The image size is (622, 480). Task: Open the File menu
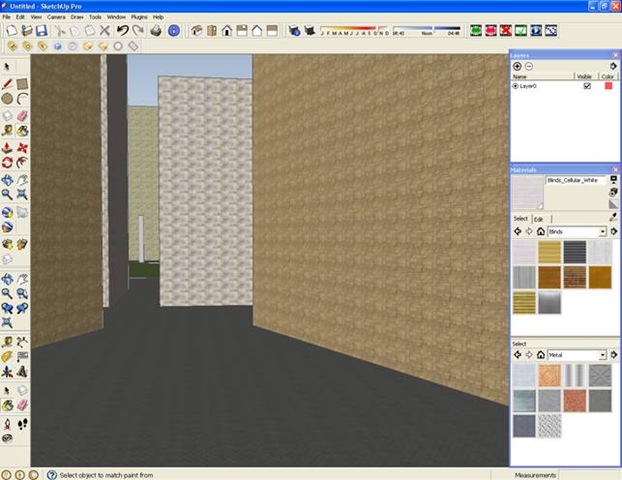(6, 17)
